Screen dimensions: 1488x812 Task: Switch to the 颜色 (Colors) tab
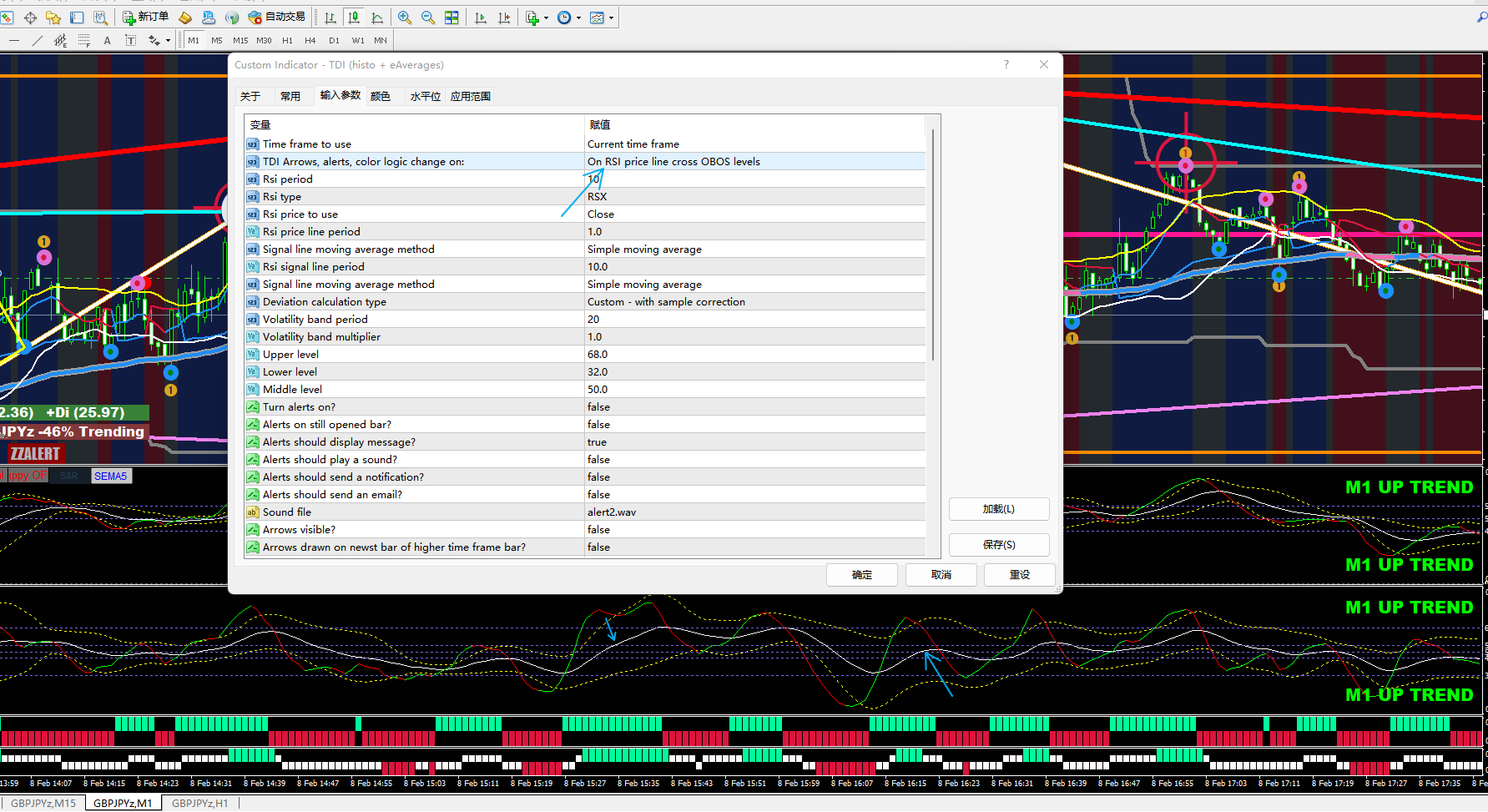381,96
